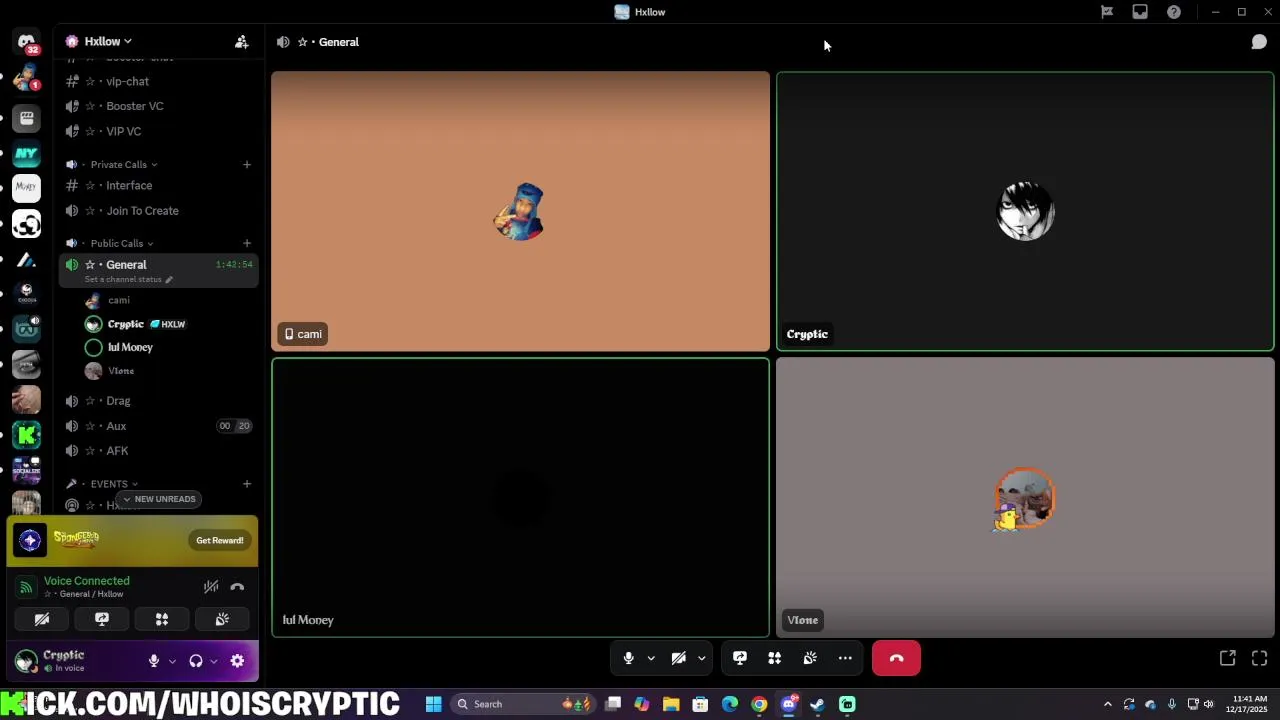This screenshot has height=720, width=1280.
Task: Toggle camera in call control bar
Action: pyautogui.click(x=679, y=658)
